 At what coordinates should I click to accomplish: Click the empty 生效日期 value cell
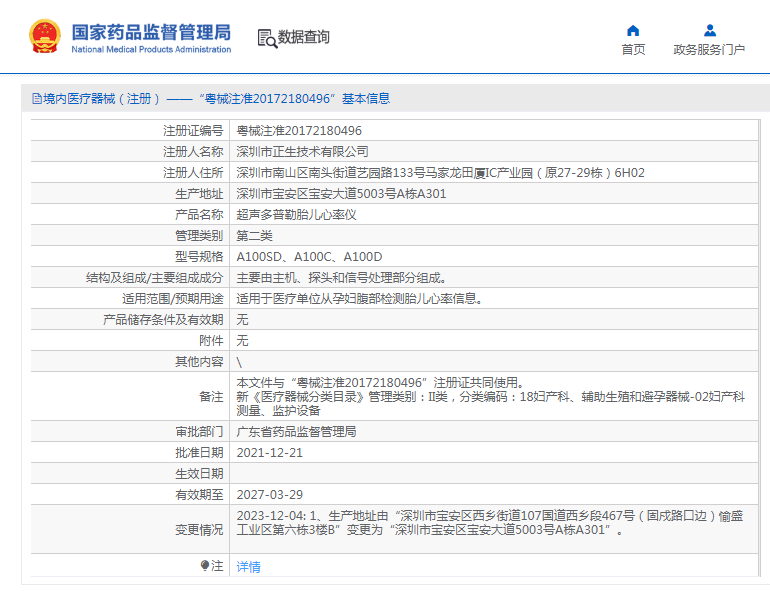(494, 474)
